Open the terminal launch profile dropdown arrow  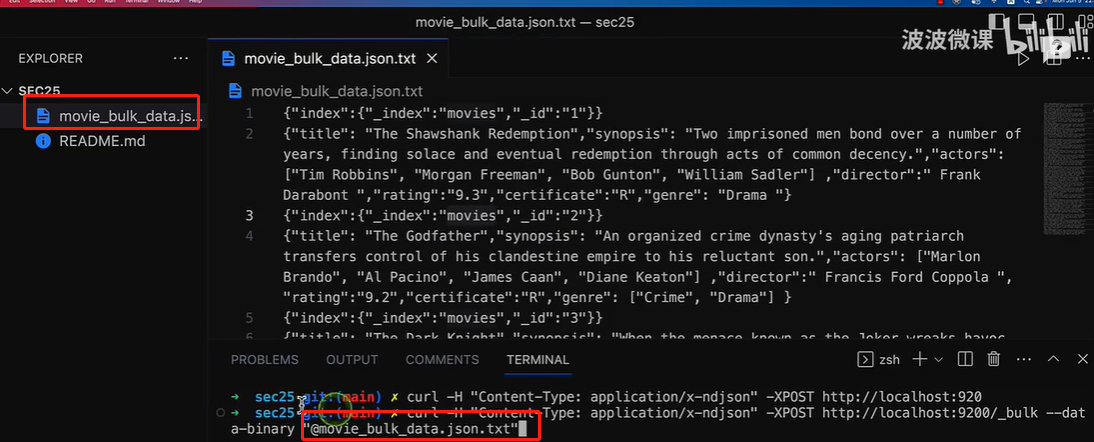click(938, 360)
